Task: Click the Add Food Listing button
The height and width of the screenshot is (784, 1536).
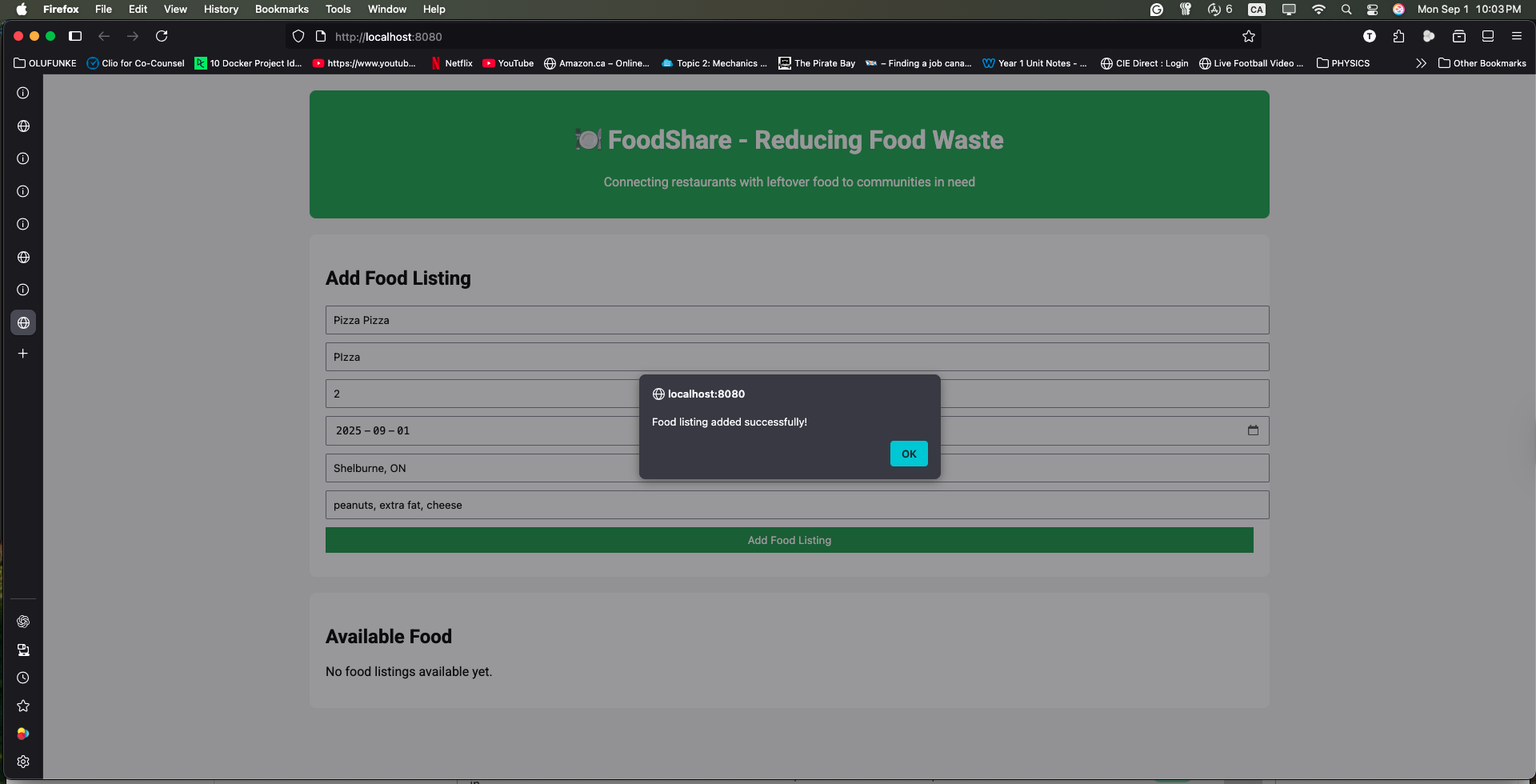Action: click(x=789, y=540)
